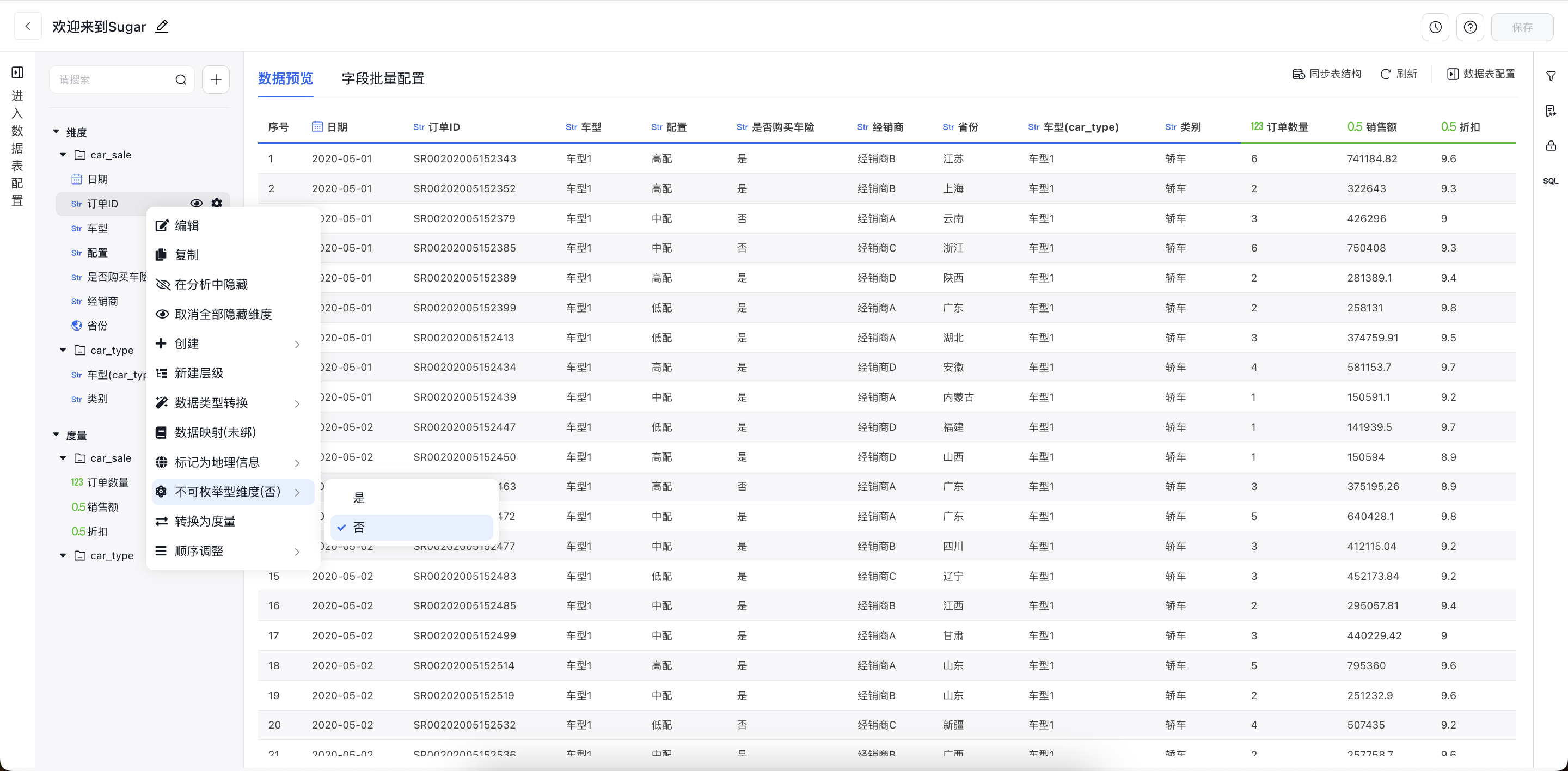Open the history clock icon
Screen dimensions: 1568x771
(1435, 27)
